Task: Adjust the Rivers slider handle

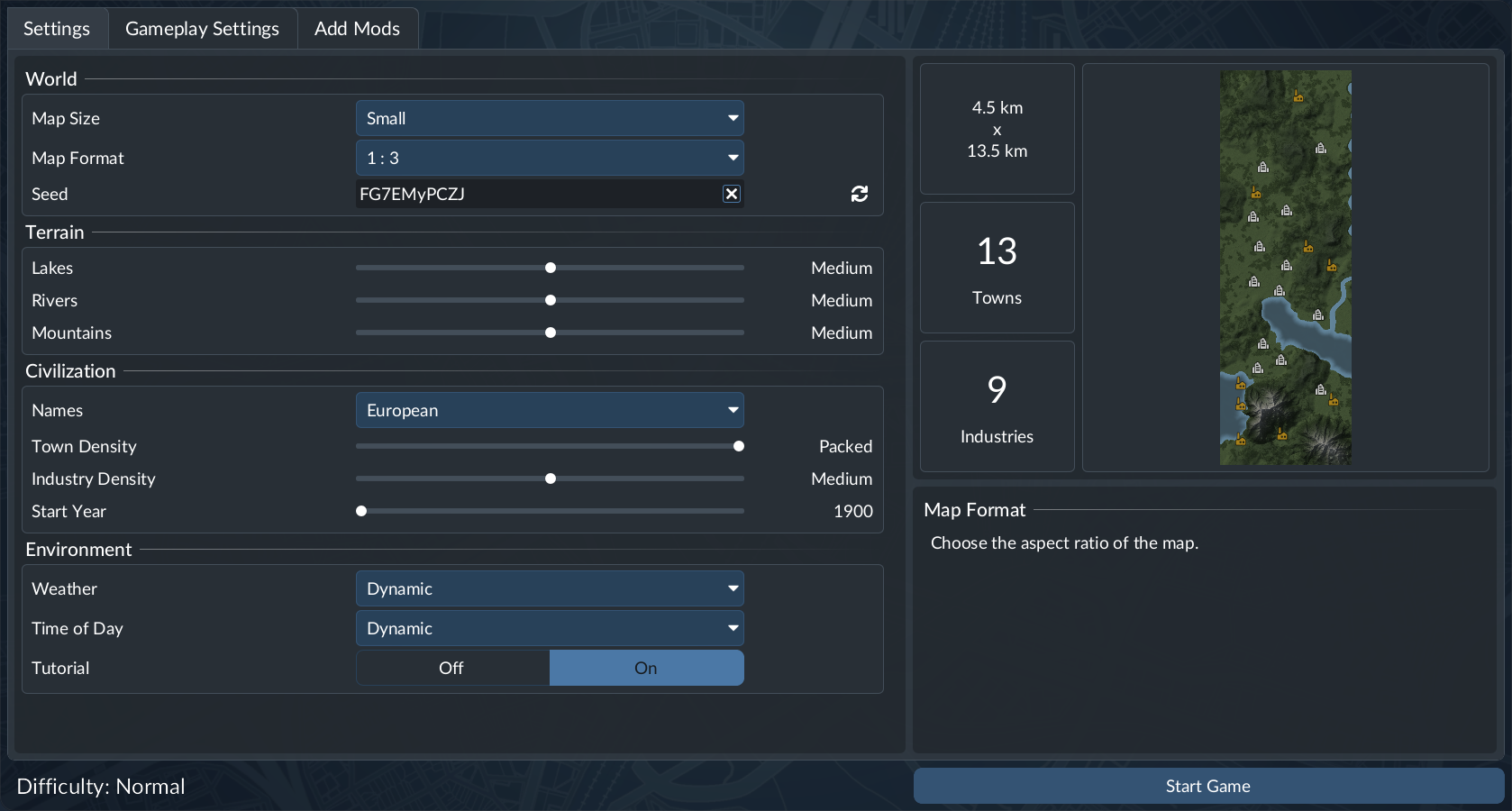Action: point(551,300)
